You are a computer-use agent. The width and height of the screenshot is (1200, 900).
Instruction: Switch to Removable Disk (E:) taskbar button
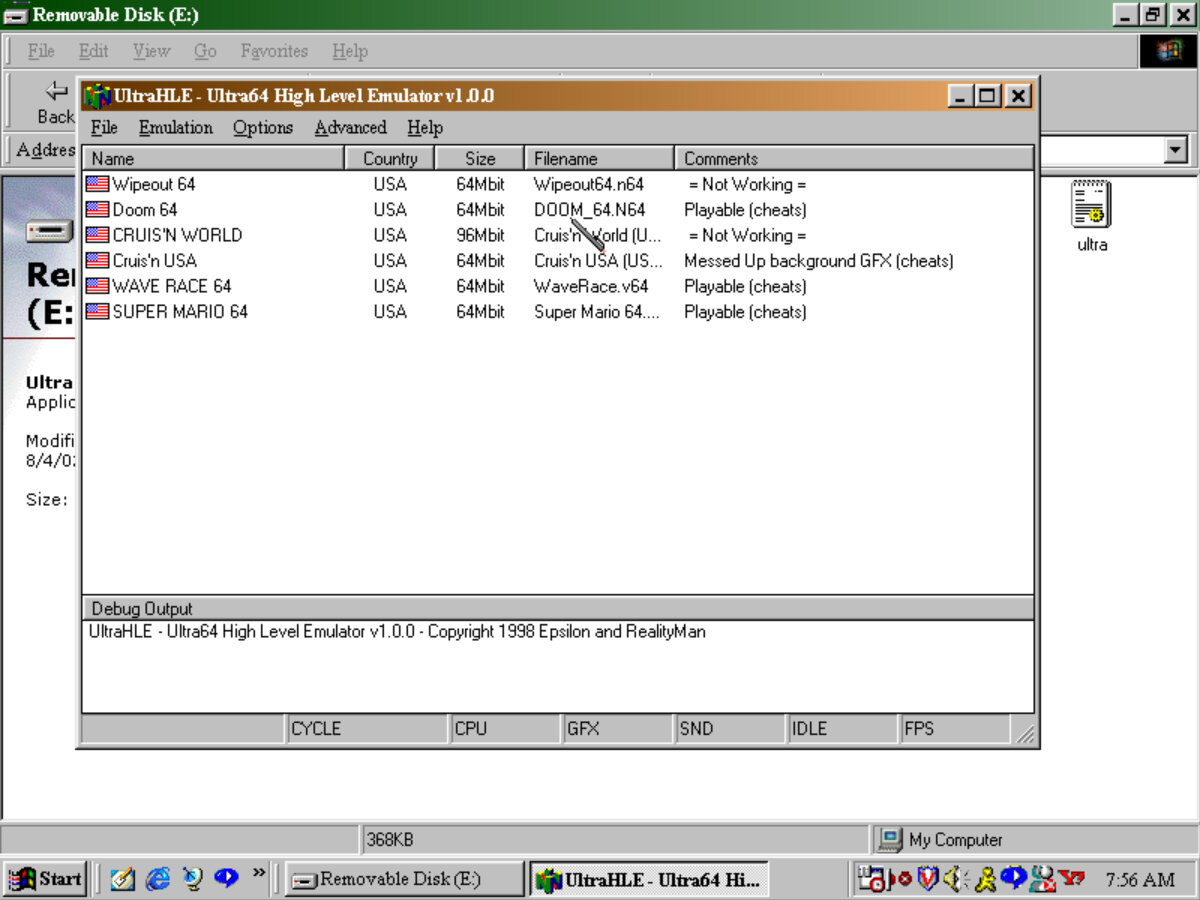coord(404,879)
